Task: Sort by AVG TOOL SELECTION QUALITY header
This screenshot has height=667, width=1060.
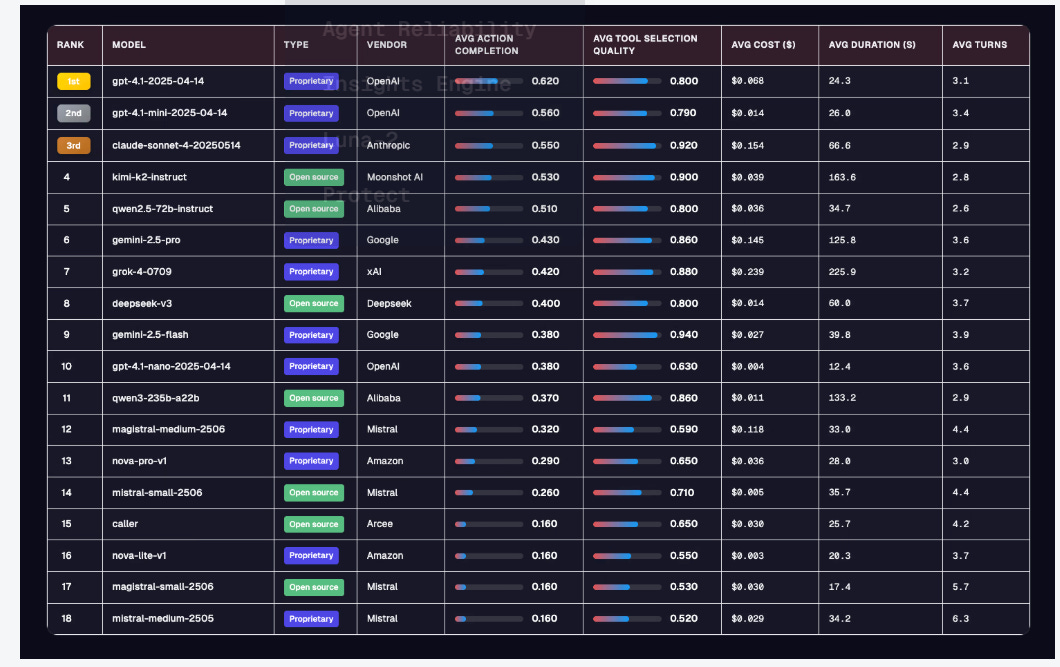Action: coord(645,45)
